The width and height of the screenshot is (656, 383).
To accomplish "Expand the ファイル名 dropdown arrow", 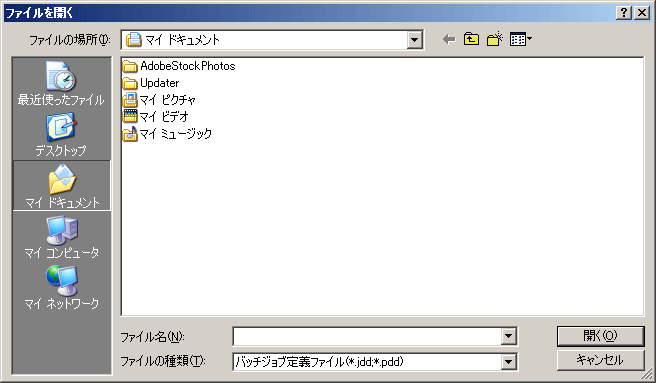I will click(508, 336).
